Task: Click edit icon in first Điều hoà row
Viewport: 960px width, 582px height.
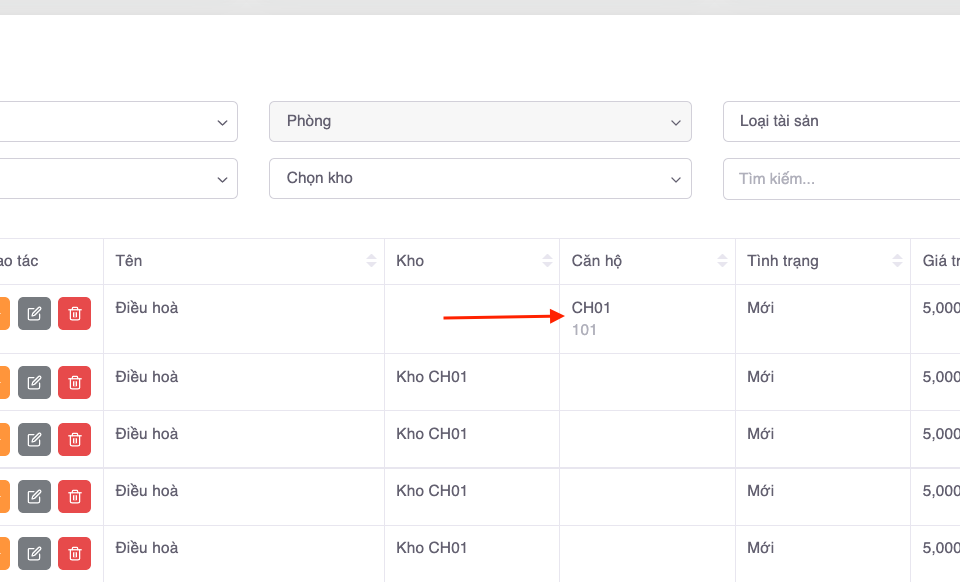Action: click(34, 313)
